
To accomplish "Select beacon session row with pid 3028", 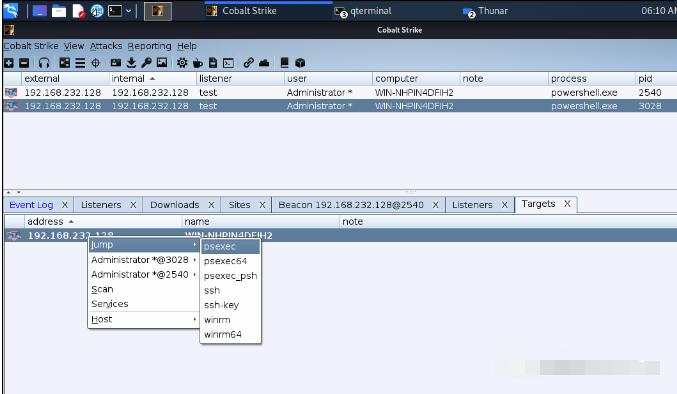I will tap(340, 106).
